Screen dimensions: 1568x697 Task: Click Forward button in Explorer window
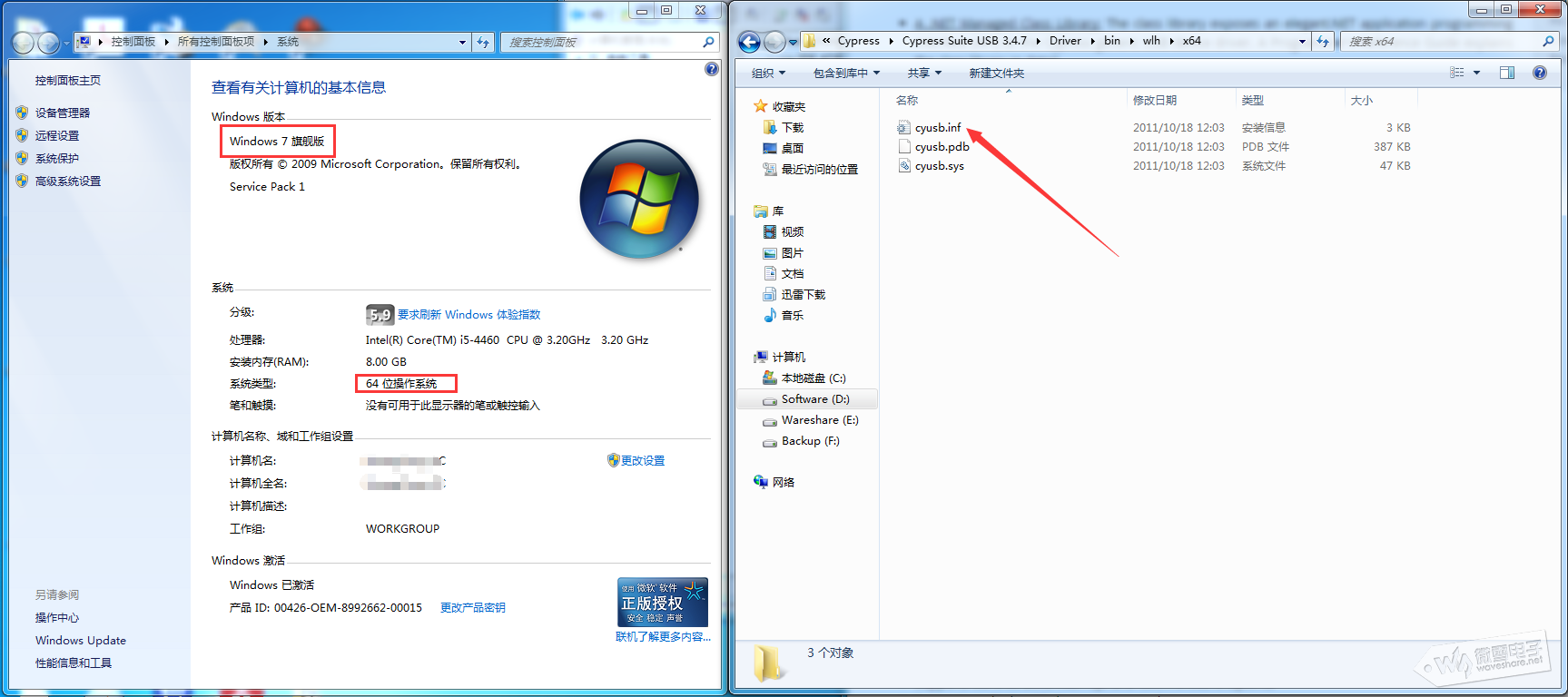coord(774,41)
